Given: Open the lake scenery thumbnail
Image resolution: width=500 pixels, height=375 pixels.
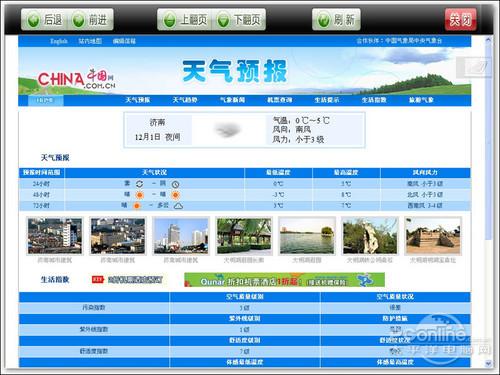Looking at the screenshot, I should 307,236.
